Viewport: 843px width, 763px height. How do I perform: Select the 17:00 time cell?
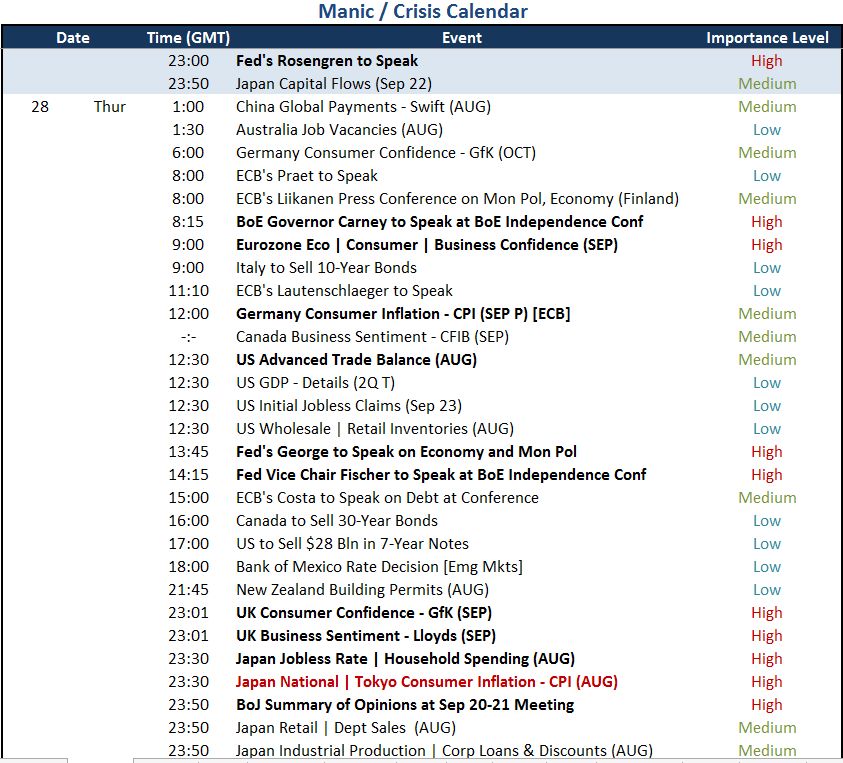pos(188,544)
